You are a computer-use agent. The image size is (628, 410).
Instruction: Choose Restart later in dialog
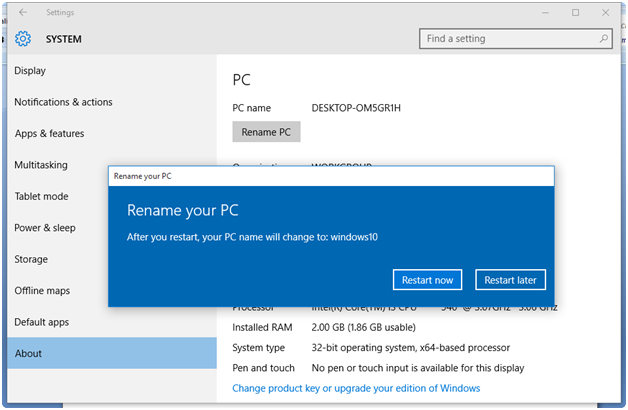(510, 280)
